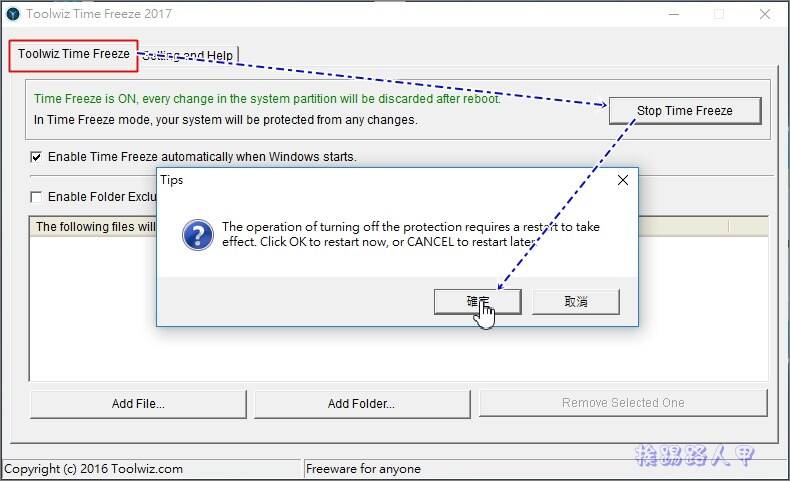
Task: Close the Toolwiz Time Freeze 2017 window
Action: click(x=765, y=14)
